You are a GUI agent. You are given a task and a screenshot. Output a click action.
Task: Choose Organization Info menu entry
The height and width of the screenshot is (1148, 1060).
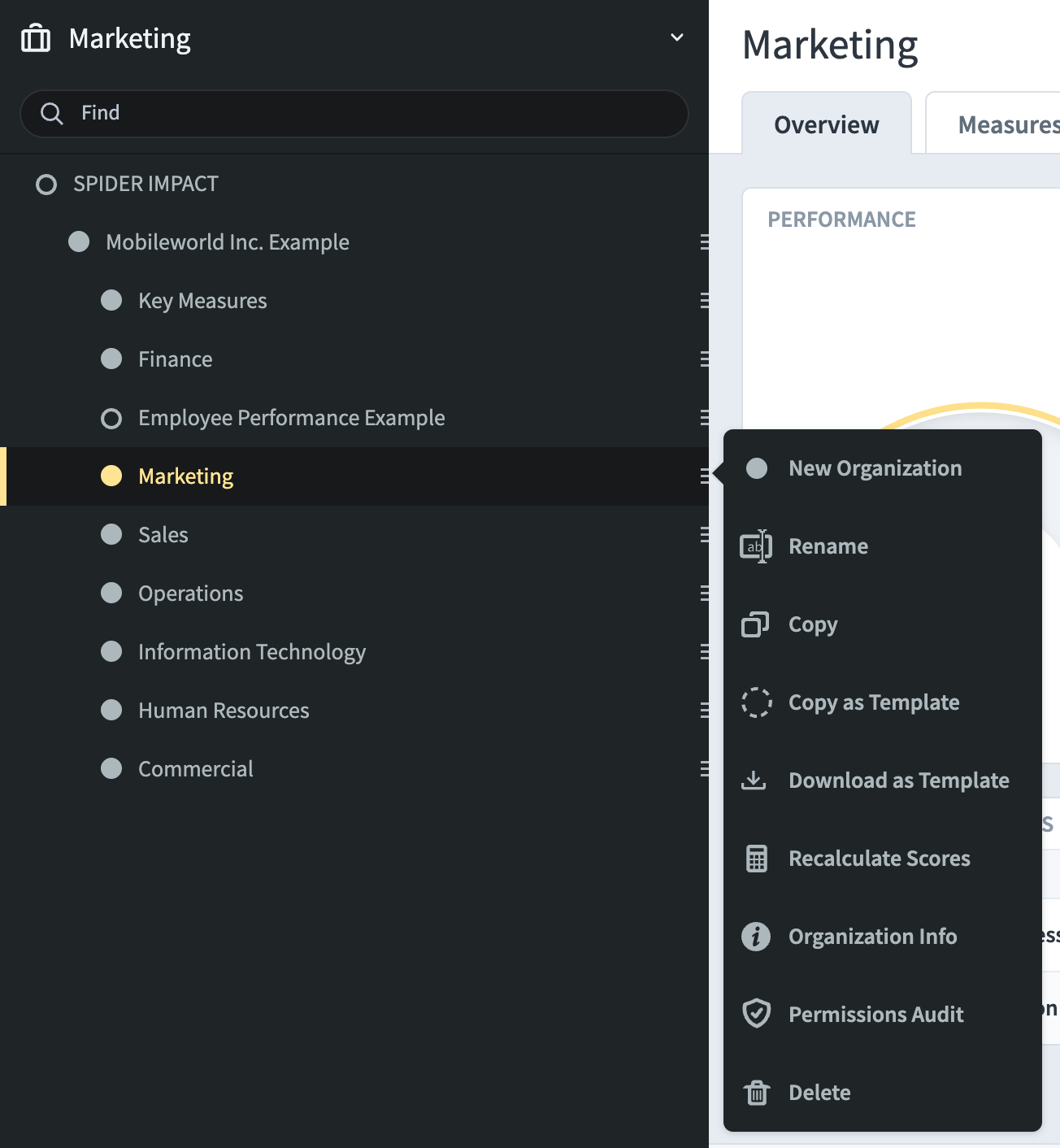883,937
